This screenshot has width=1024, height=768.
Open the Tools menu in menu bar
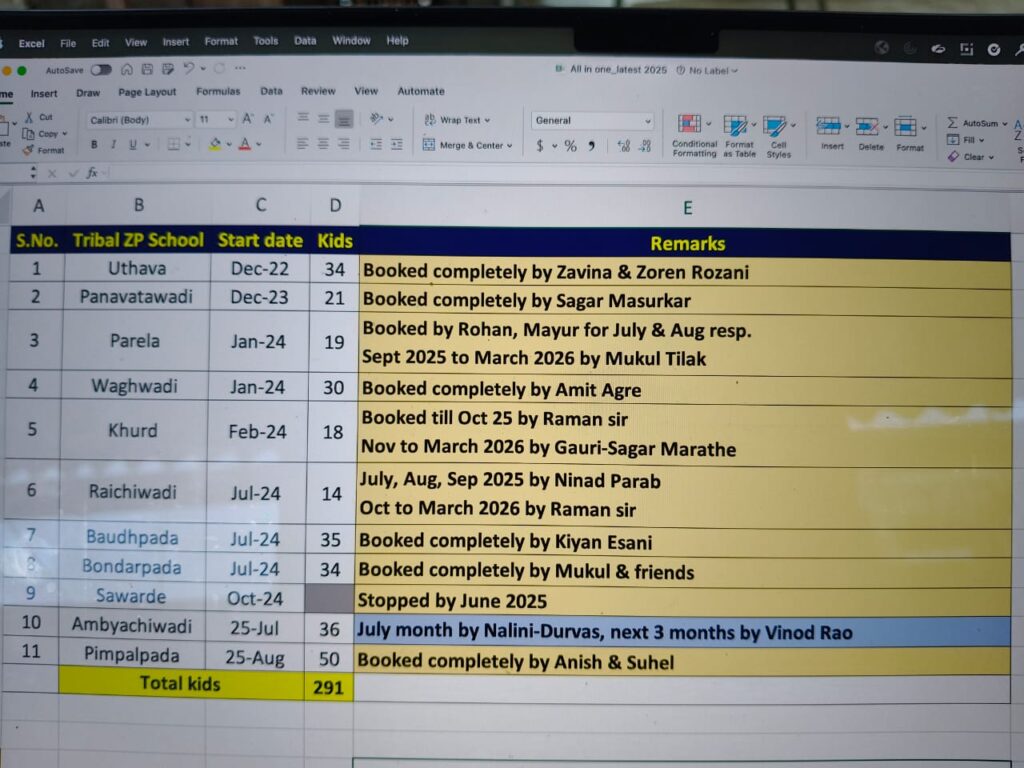pyautogui.click(x=265, y=41)
